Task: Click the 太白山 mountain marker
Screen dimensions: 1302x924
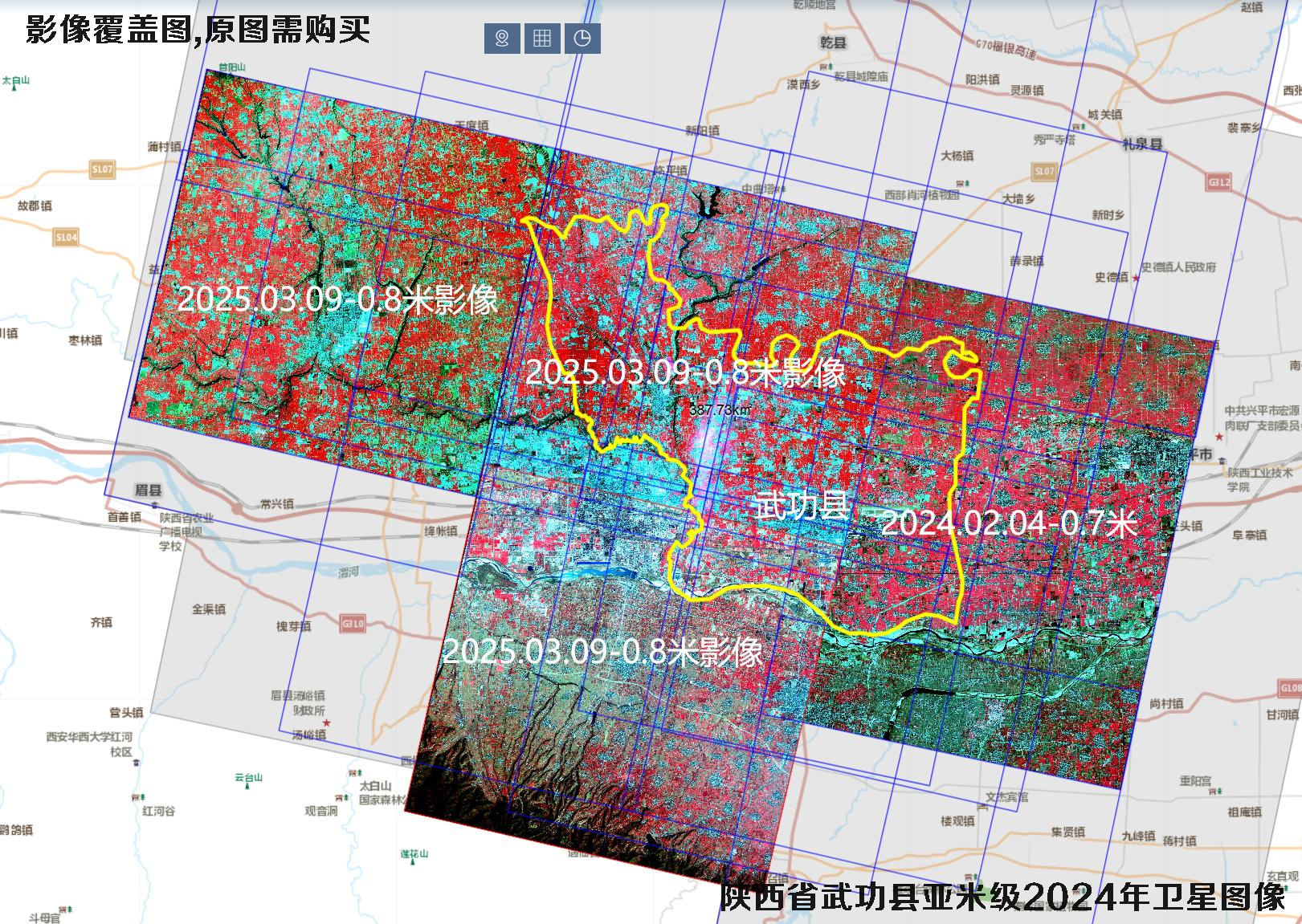Action: click(15, 81)
